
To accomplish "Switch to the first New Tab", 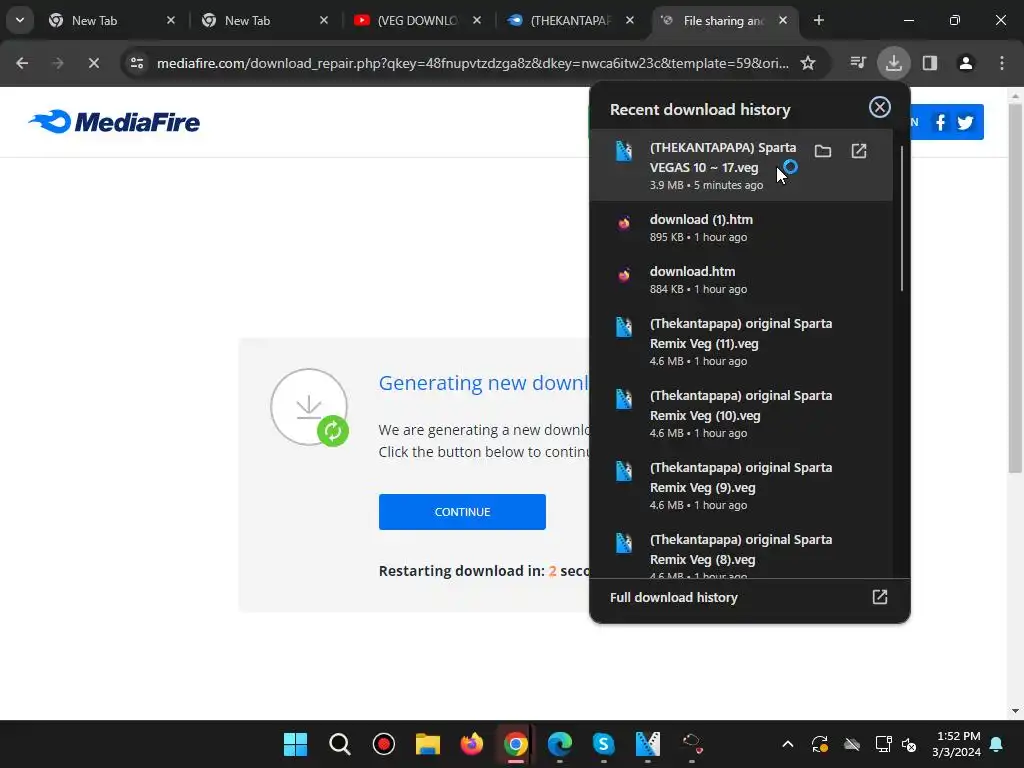I will [x=110, y=21].
